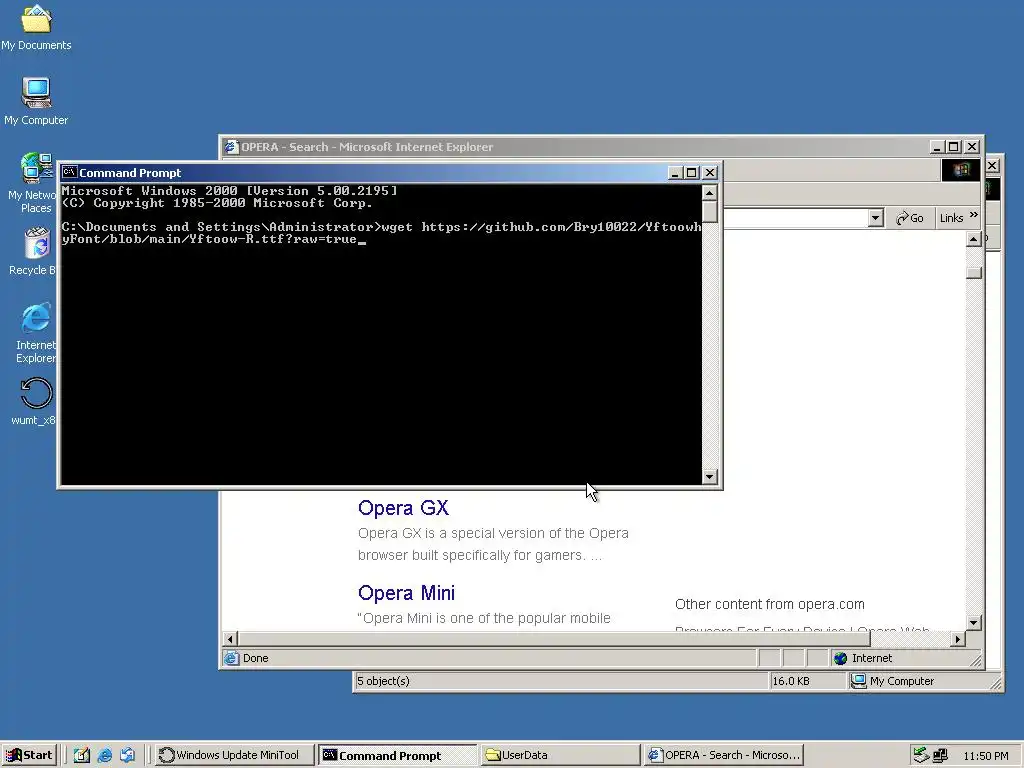Screen dimensions: 1024x768
Task: Minimize the Command Prompt window
Action: click(x=677, y=172)
